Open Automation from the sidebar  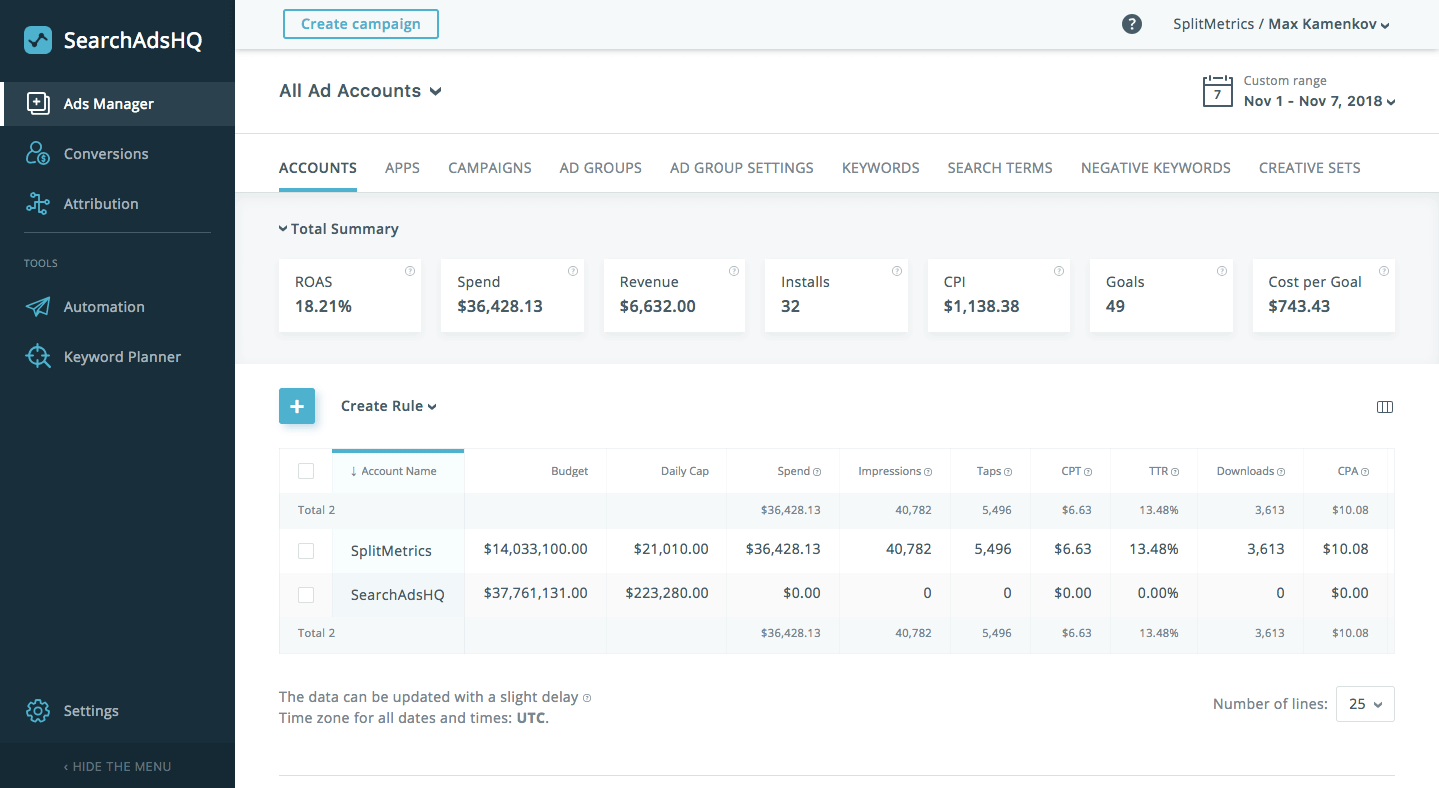click(104, 307)
